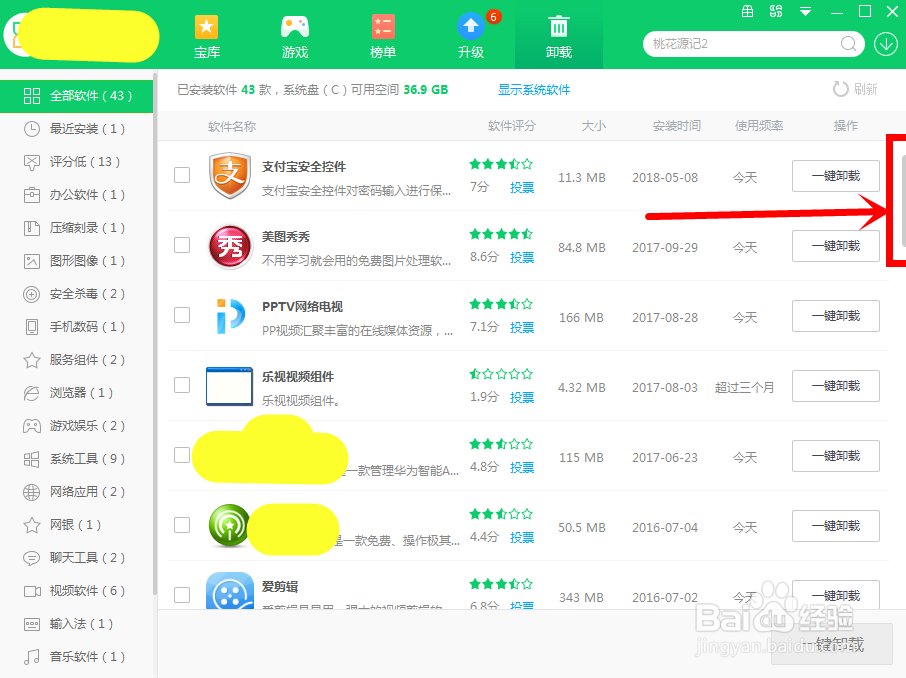Viewport: 906px width, 678px height.
Task: Open 浏览器 (1) category
Action: coord(76,393)
